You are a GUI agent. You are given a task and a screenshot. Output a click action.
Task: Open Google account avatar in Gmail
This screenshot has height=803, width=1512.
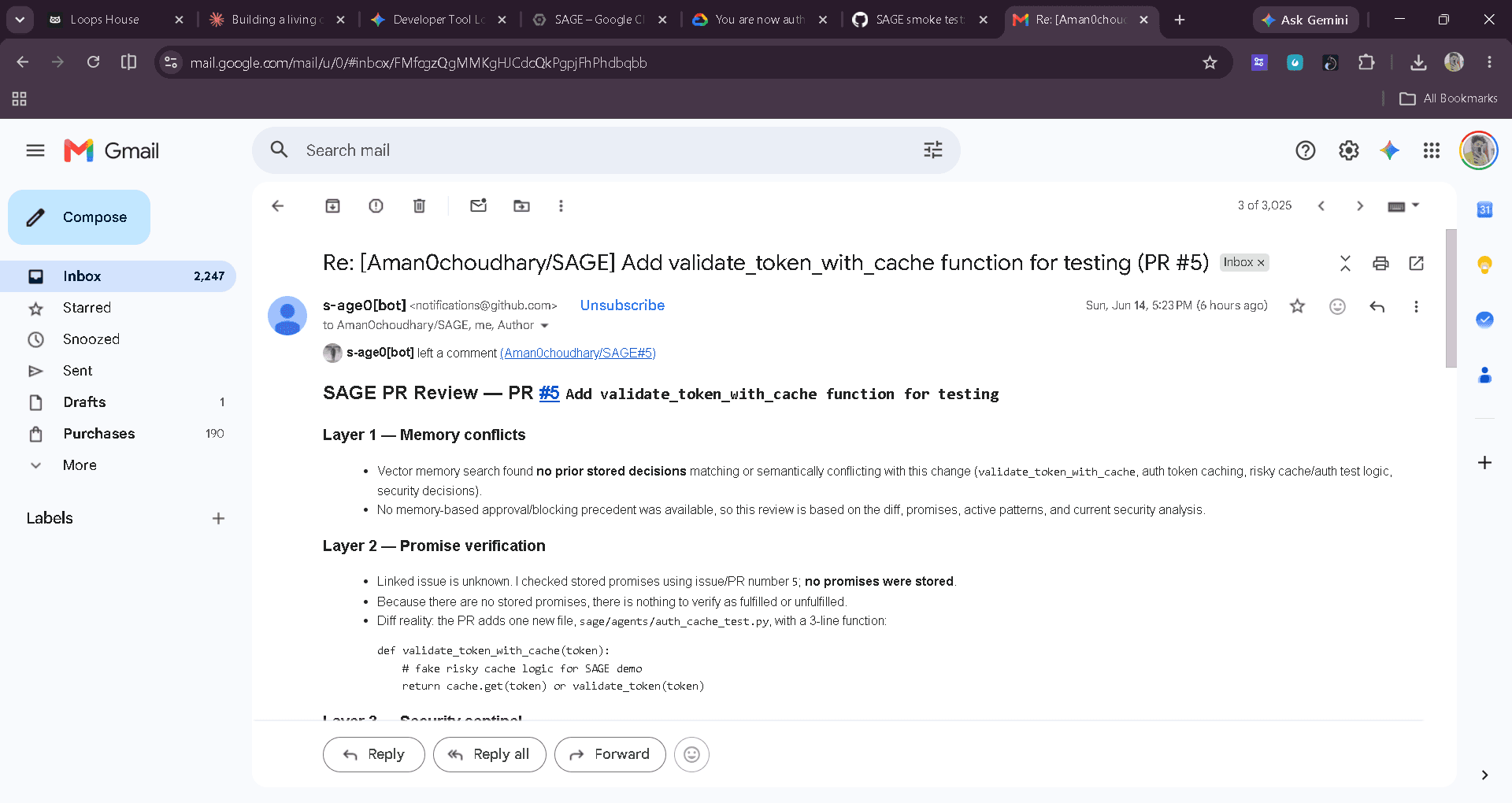click(x=1478, y=150)
